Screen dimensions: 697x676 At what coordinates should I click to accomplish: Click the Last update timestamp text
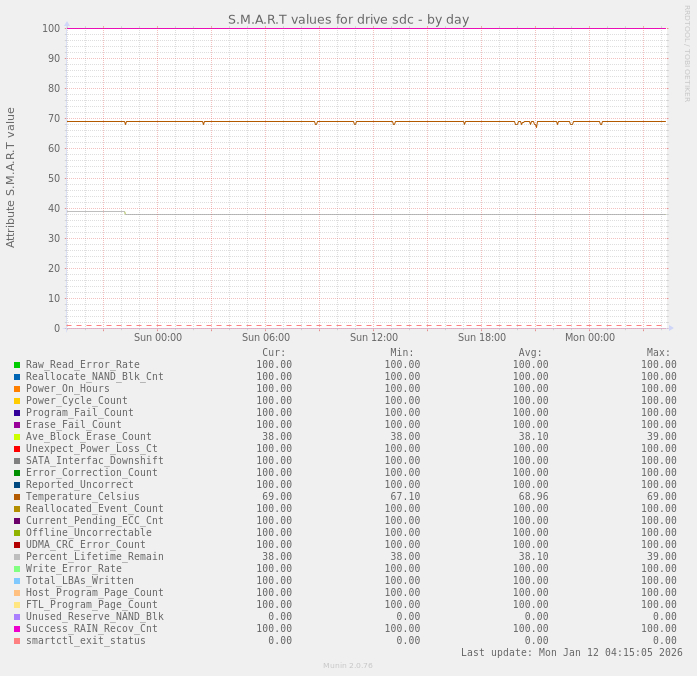tap(571, 653)
